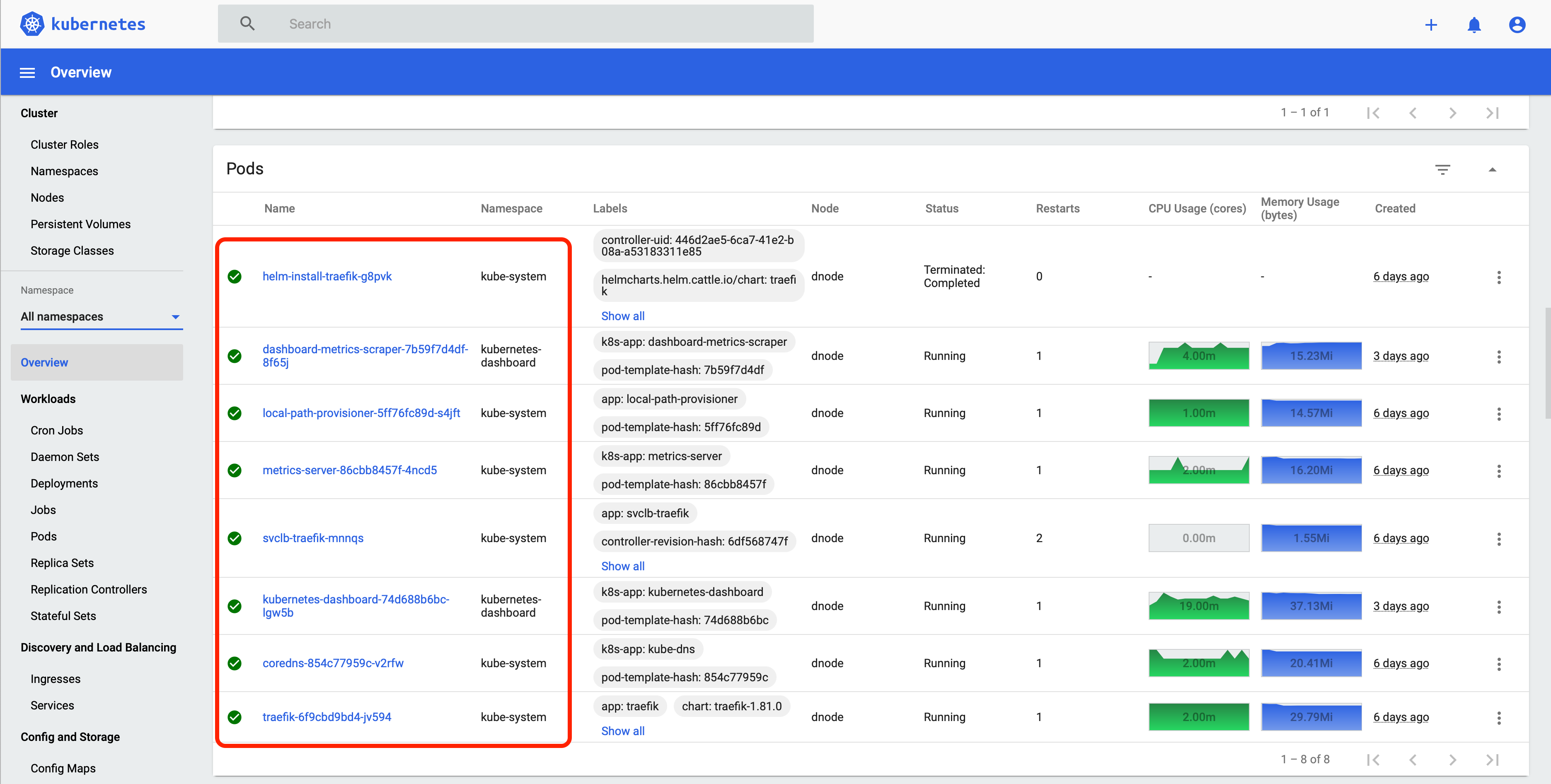The width and height of the screenshot is (1551, 784).
Task: Sort pods by Created column header
Action: (1395, 208)
